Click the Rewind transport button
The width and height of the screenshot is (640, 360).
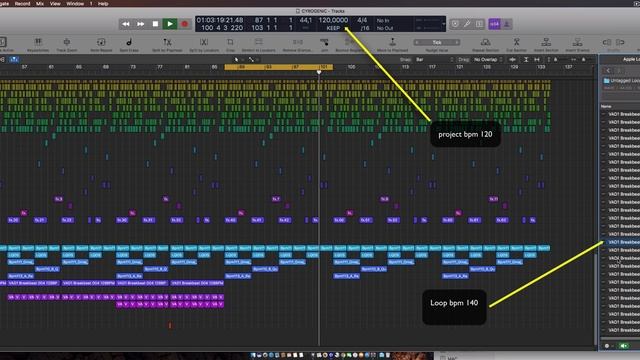pyautogui.click(x=126, y=24)
